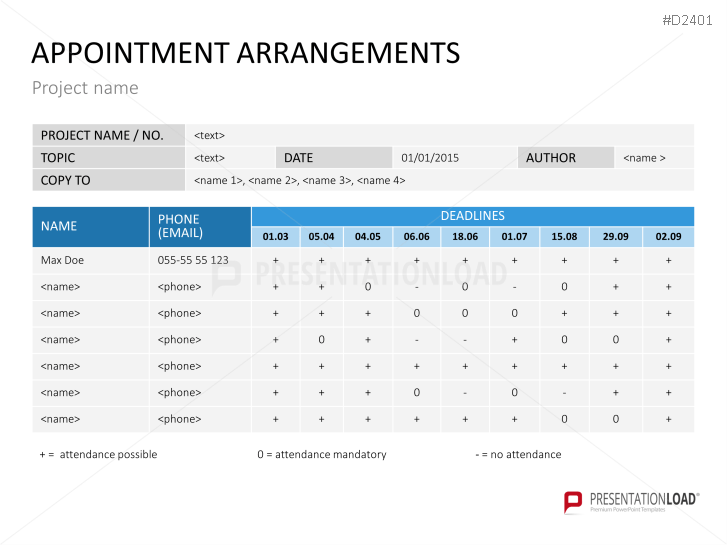Select the PROJECT NAME / NO. label cell
727x545 pixels.
[108, 135]
